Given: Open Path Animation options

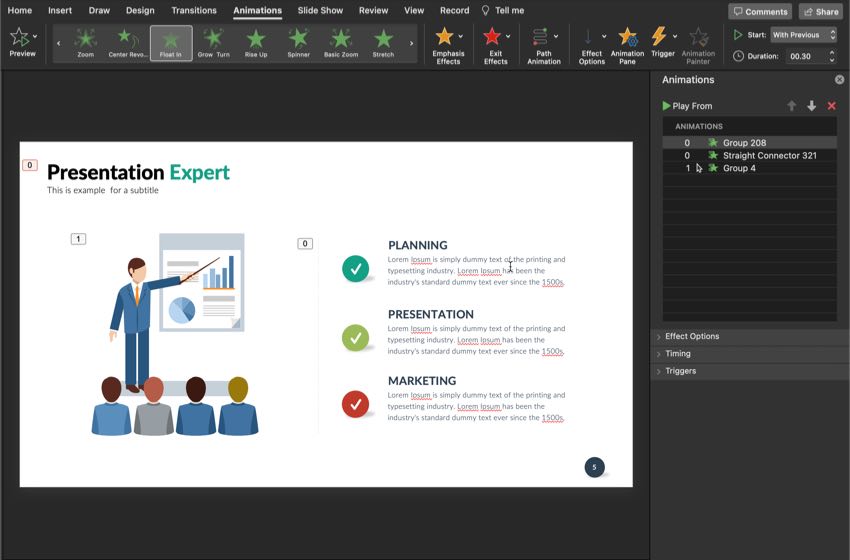Looking at the screenshot, I should tap(544, 46).
